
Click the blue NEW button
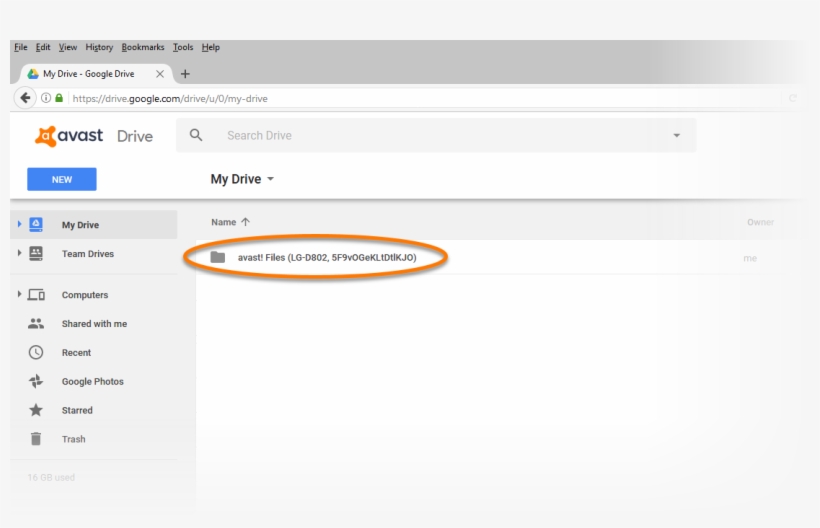click(62, 179)
